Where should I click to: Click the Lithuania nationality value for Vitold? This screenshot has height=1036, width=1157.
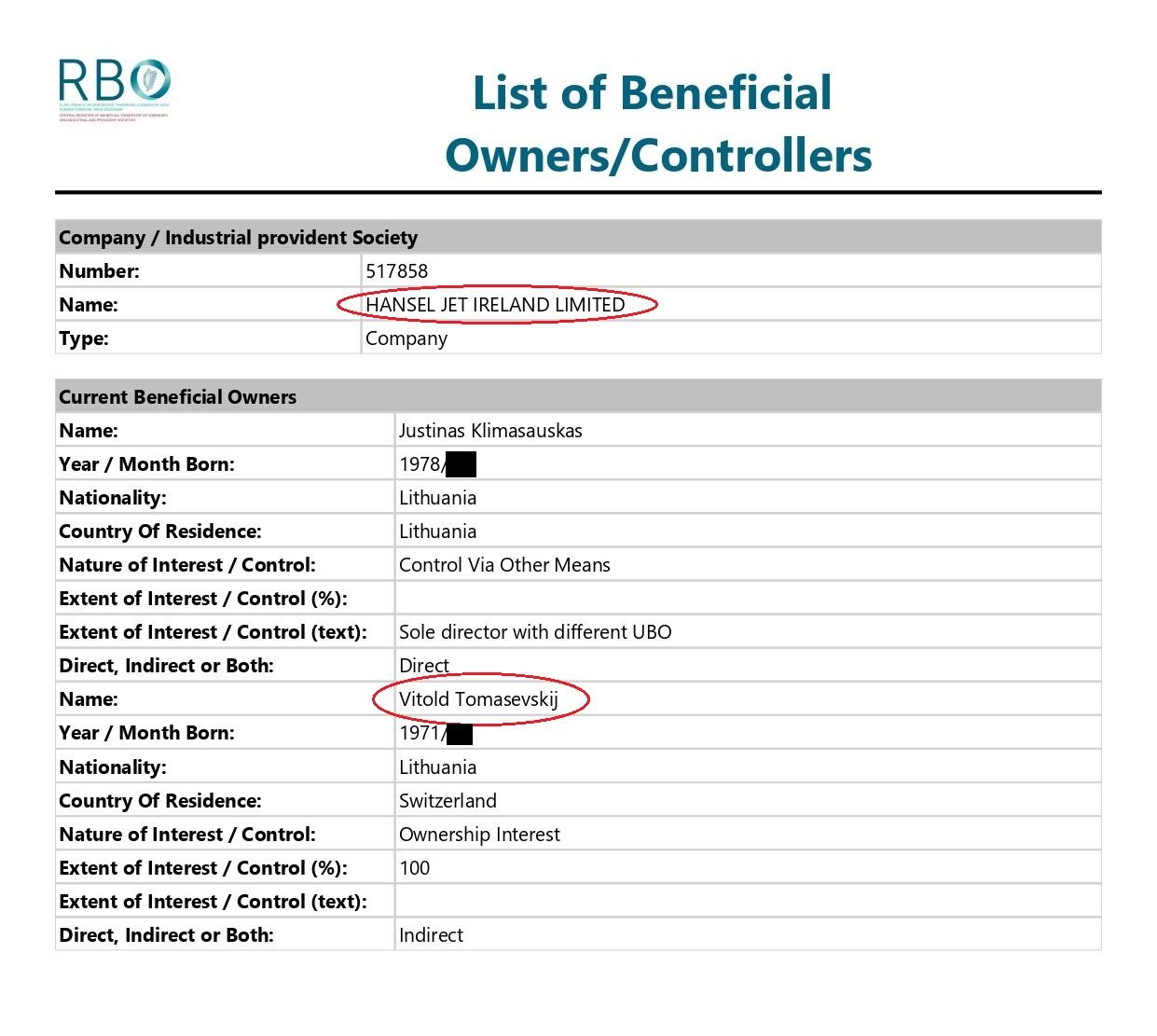pyautogui.click(x=437, y=767)
